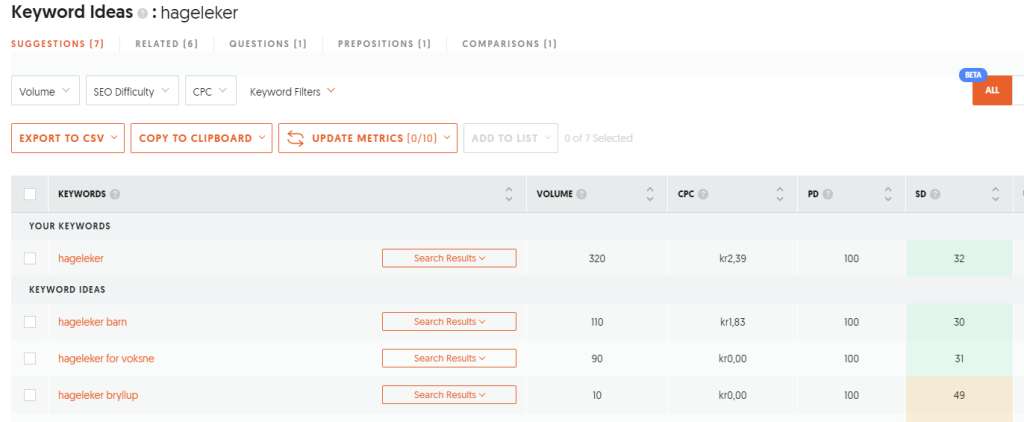Sort the table by the VOLUME column arrows
Image resolution: width=1024 pixels, height=422 pixels.
tap(649, 194)
